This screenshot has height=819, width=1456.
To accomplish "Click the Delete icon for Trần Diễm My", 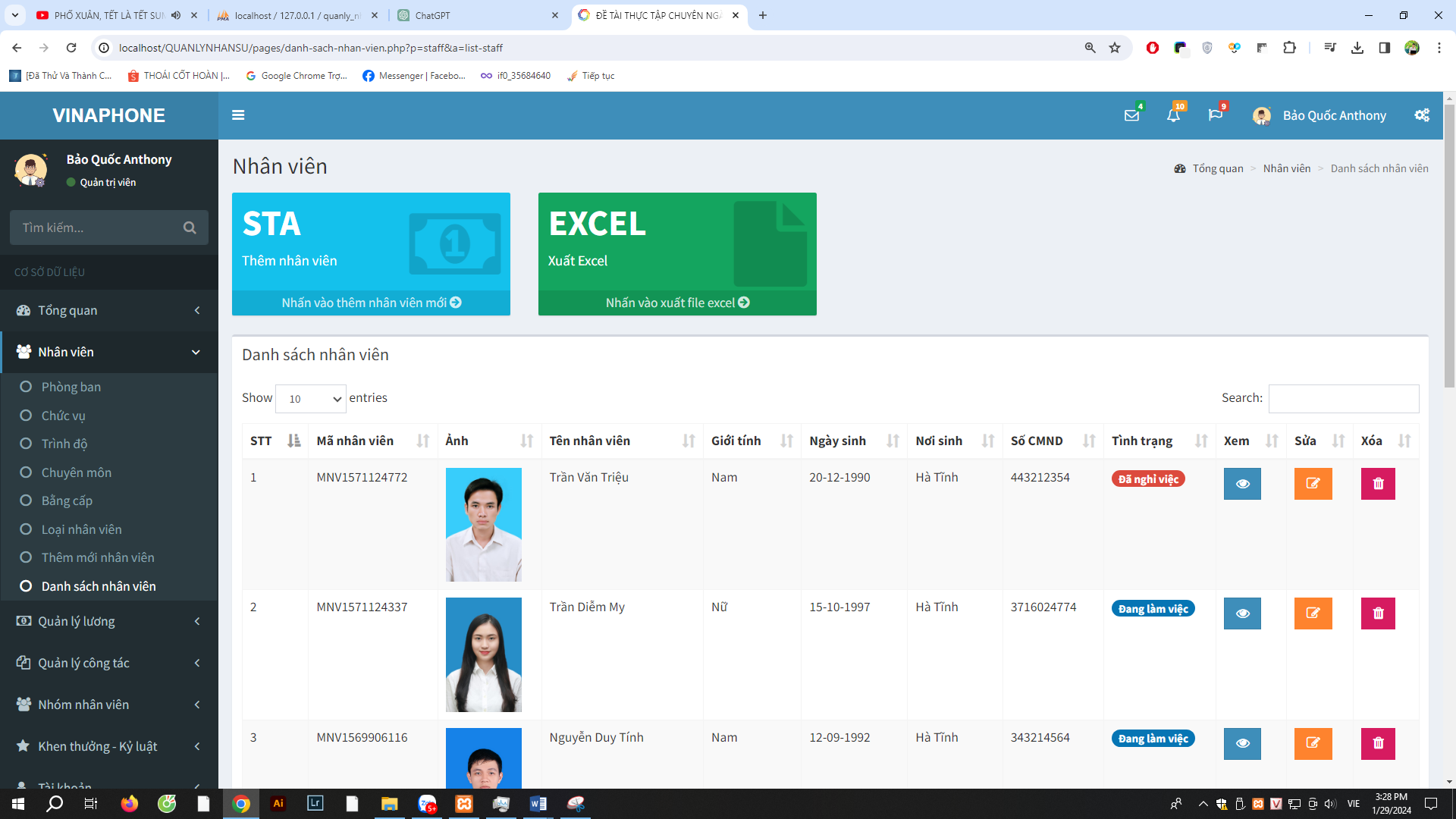I will [1378, 613].
